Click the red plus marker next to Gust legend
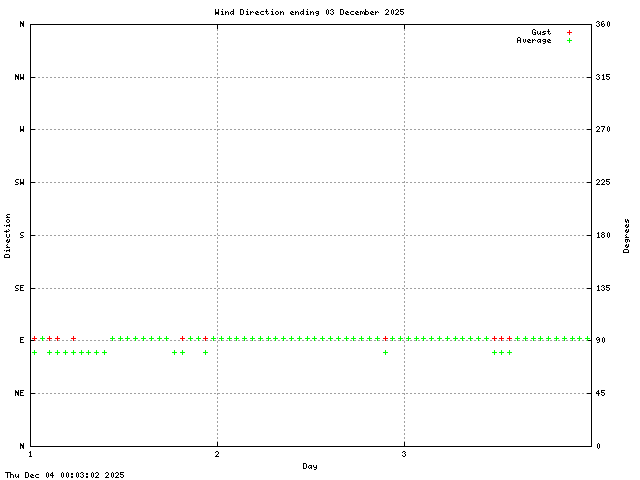 point(569,32)
